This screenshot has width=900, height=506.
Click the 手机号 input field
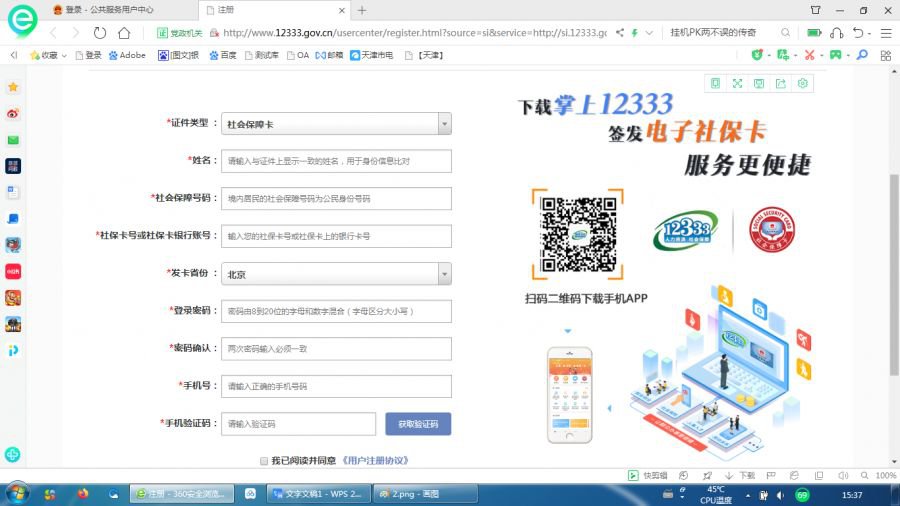point(336,386)
